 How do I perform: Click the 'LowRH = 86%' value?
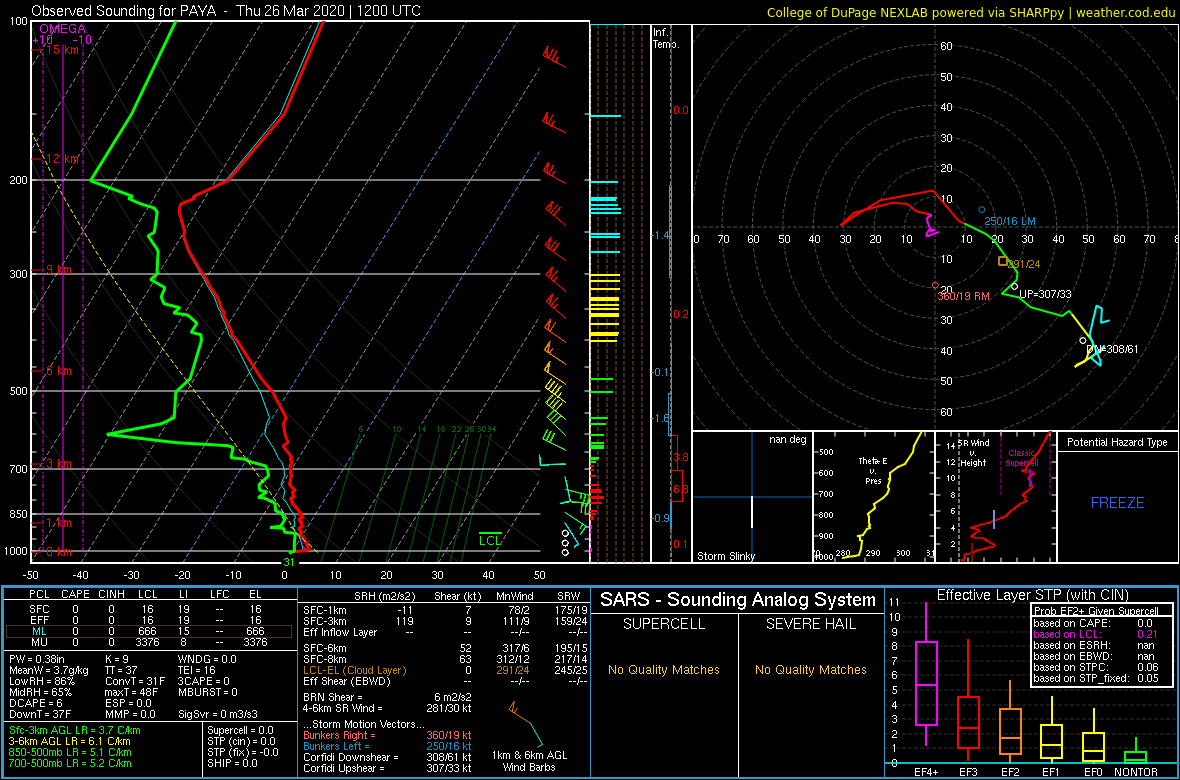40,681
